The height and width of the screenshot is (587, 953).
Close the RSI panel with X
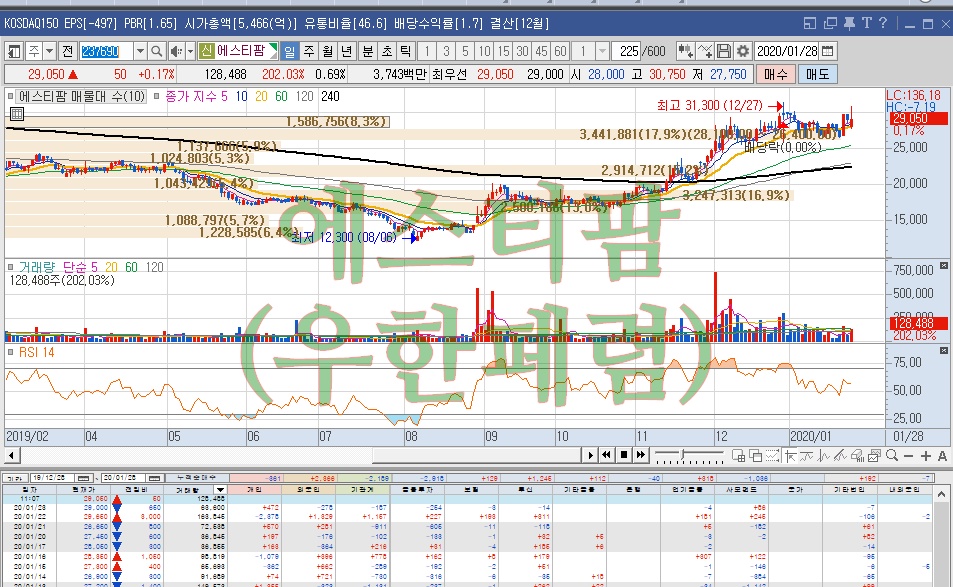(943, 351)
